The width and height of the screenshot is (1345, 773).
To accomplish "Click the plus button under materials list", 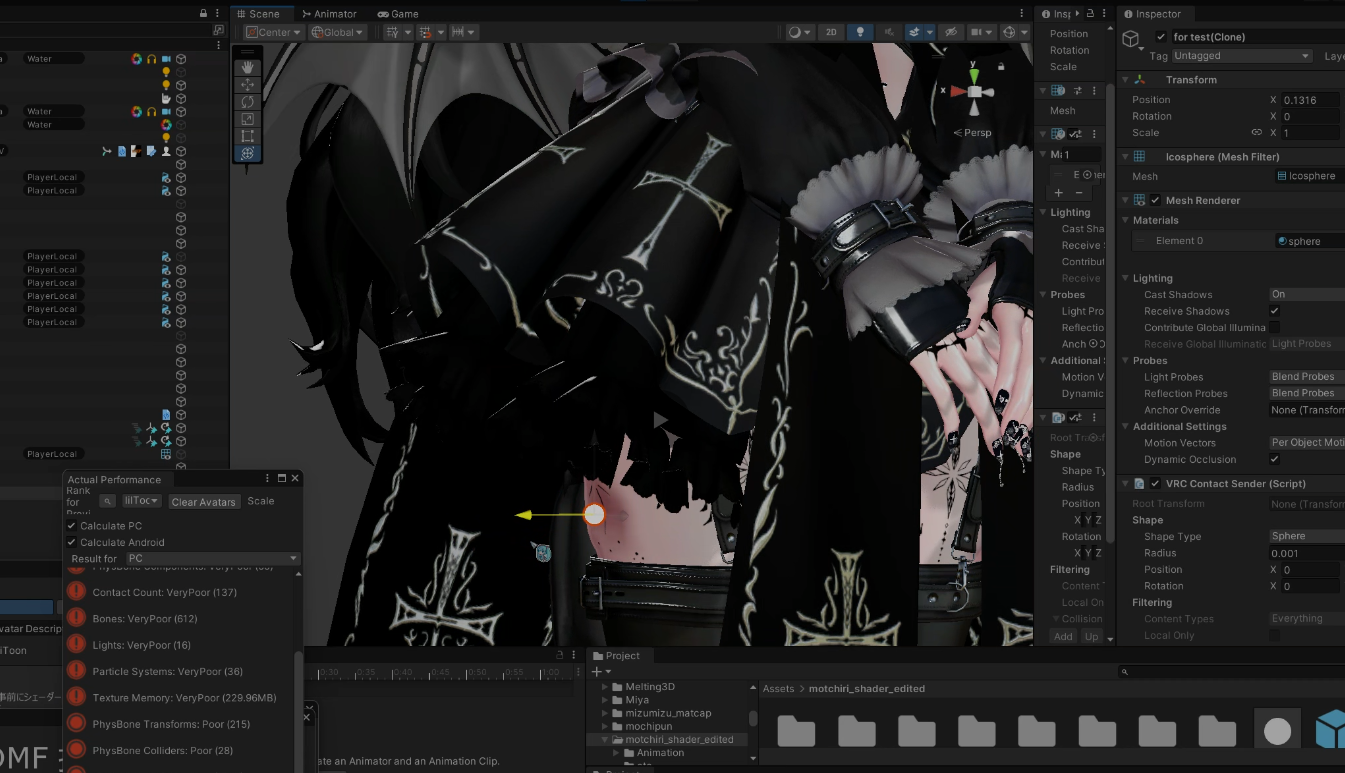I will pyautogui.click(x=1059, y=192).
